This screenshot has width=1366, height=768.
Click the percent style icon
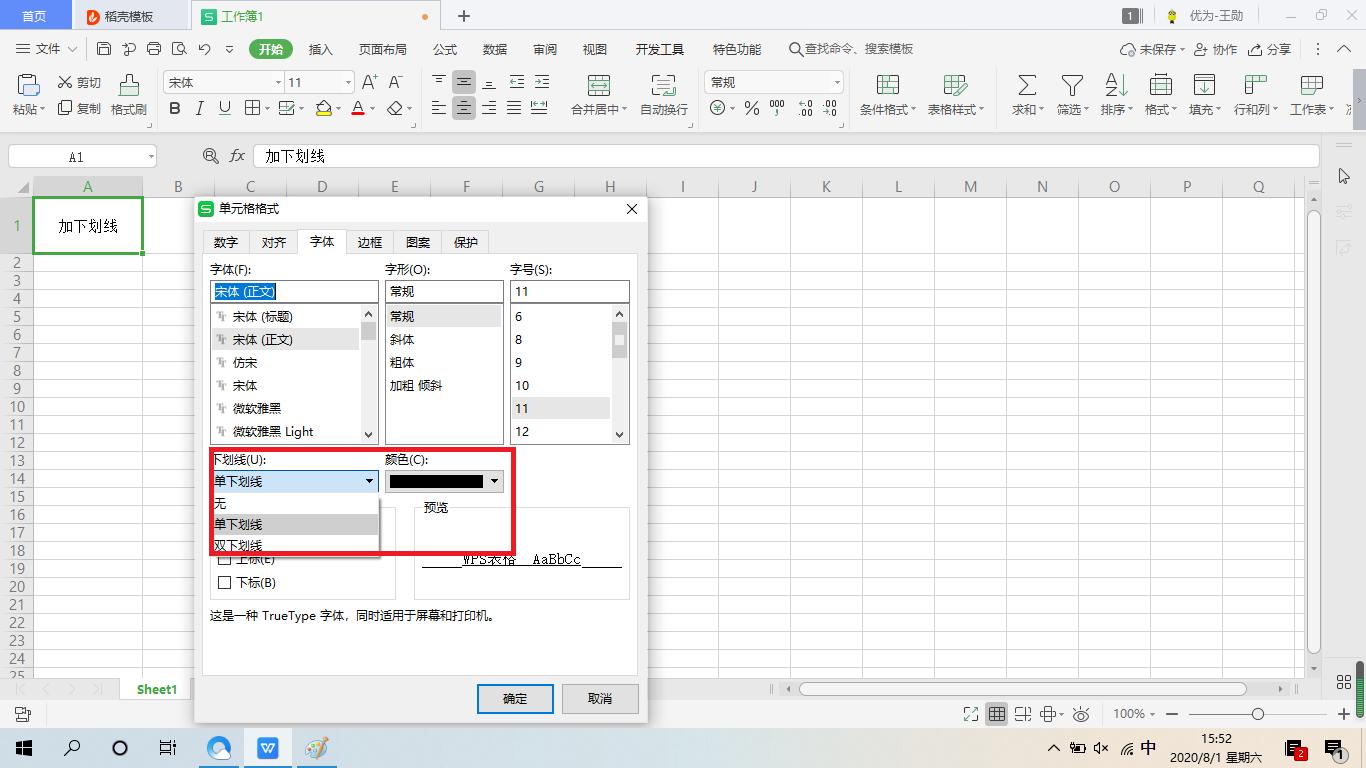751,108
